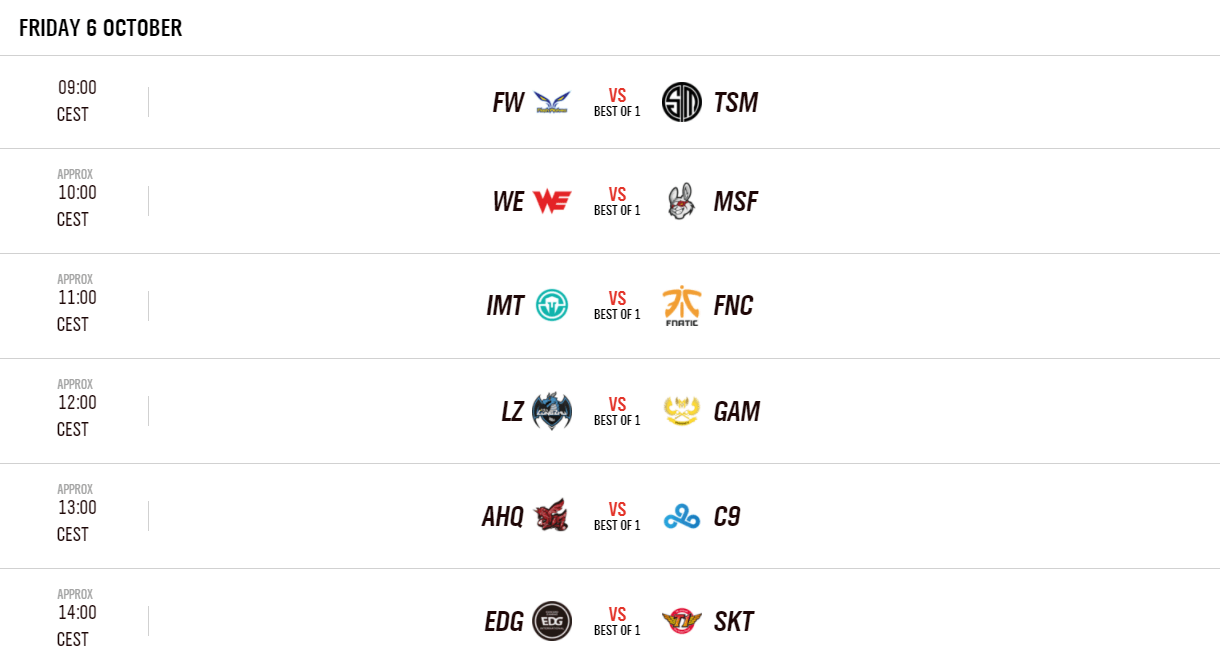
Task: Select the Friday 6 October heading
Action: coord(100,28)
